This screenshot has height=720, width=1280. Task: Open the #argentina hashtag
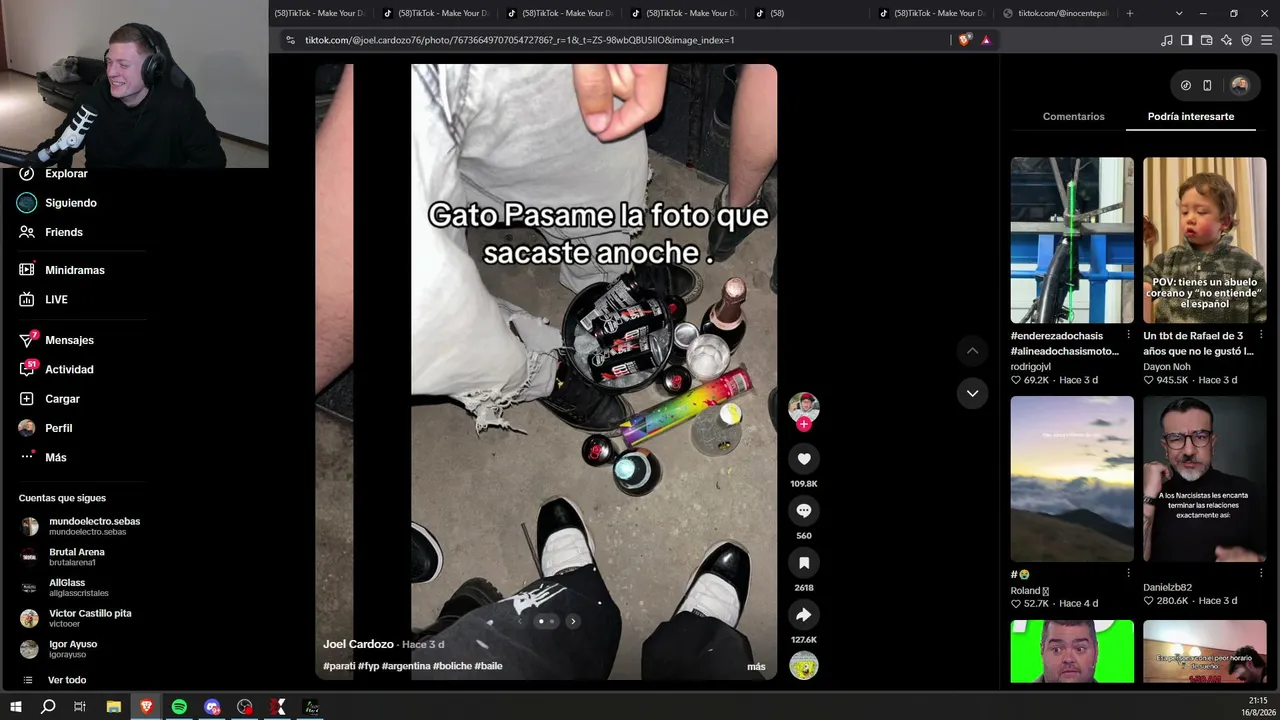[406, 666]
